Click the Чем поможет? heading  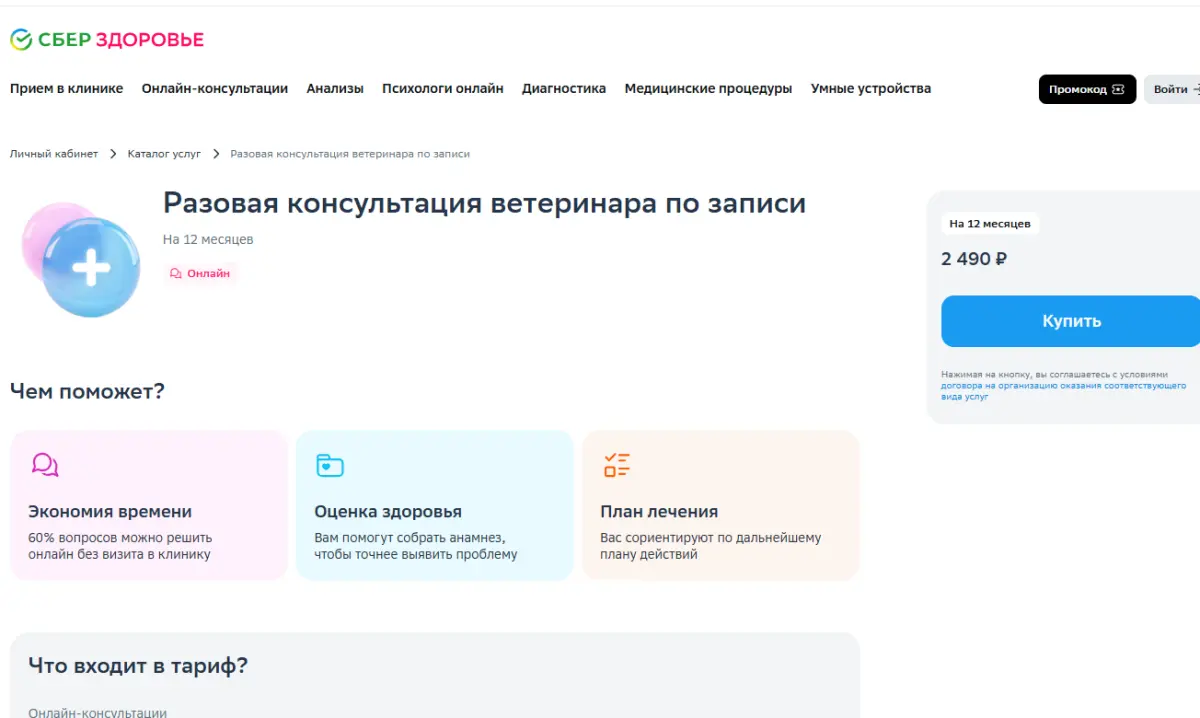point(87,391)
